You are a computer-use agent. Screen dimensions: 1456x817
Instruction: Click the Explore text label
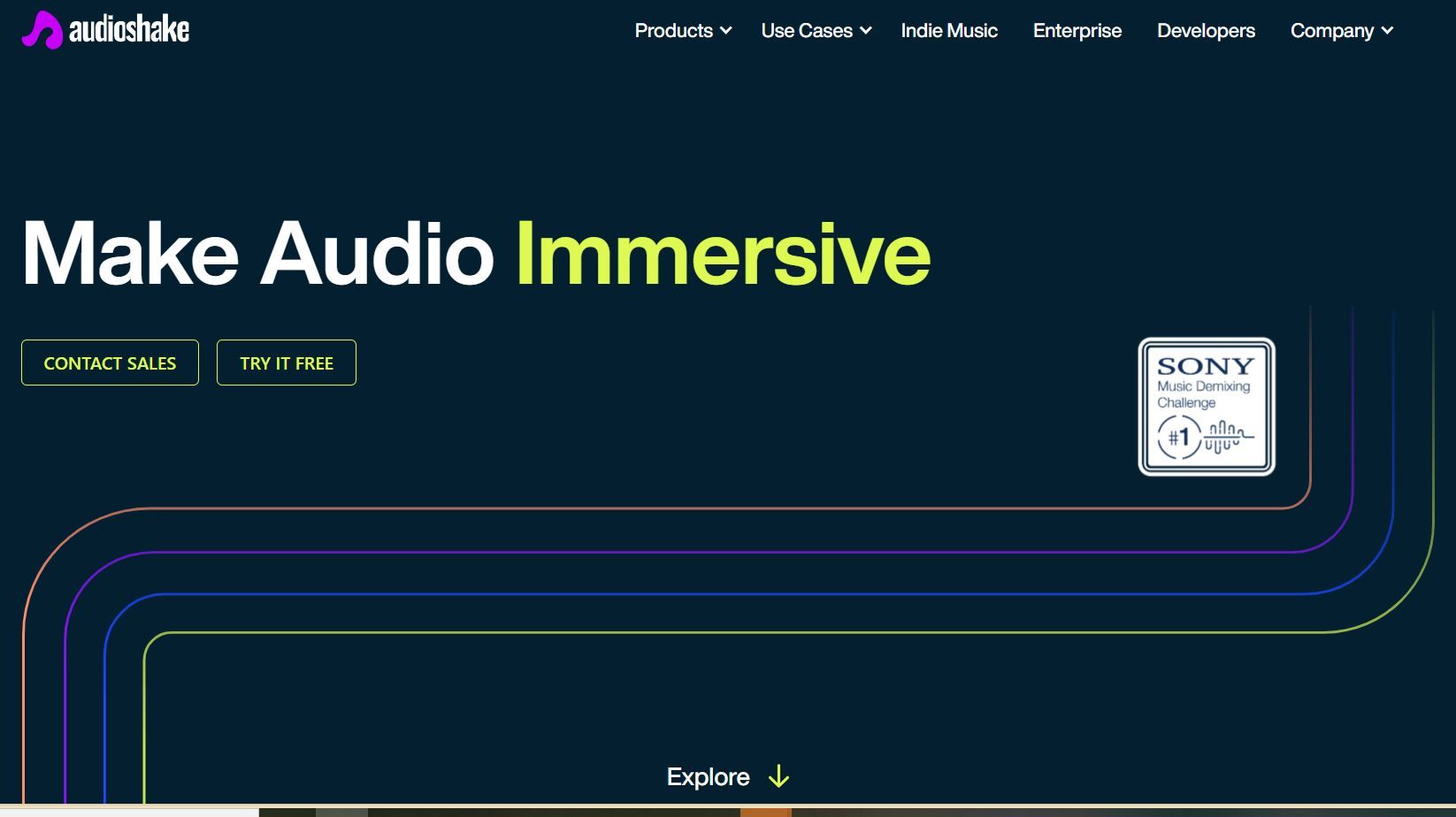pos(708,777)
